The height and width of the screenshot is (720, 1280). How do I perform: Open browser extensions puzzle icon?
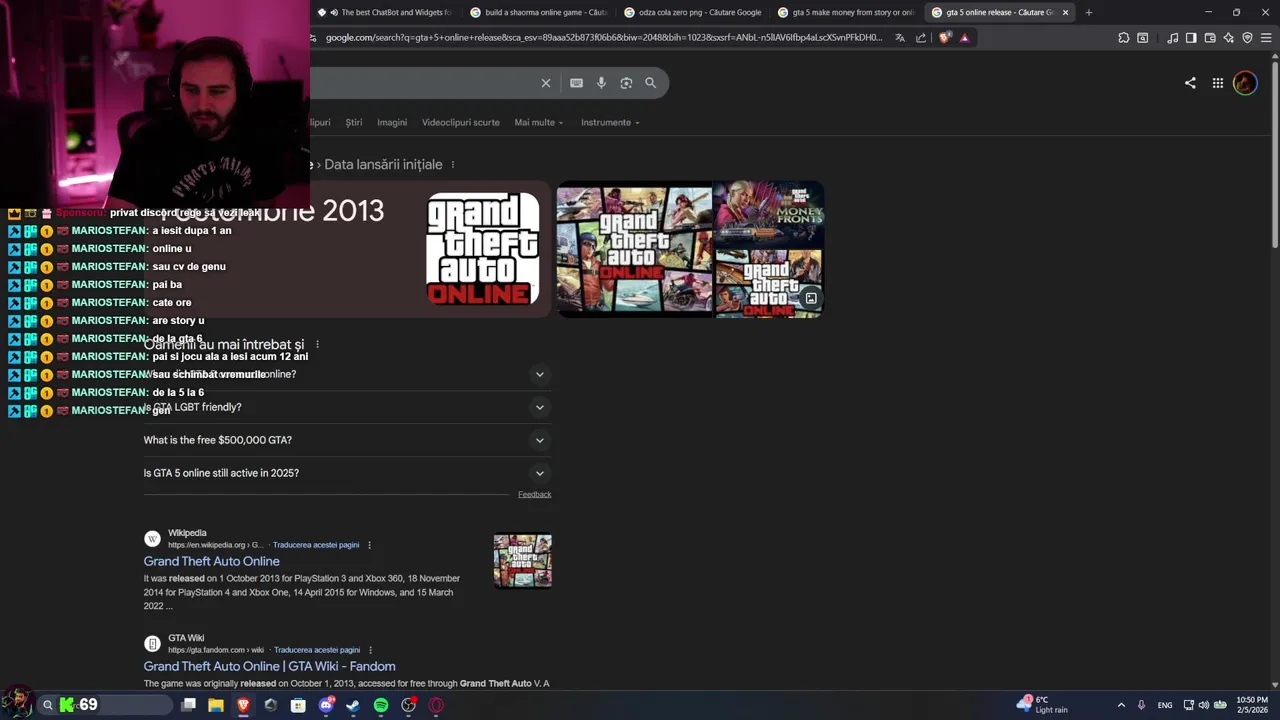coord(1124,38)
